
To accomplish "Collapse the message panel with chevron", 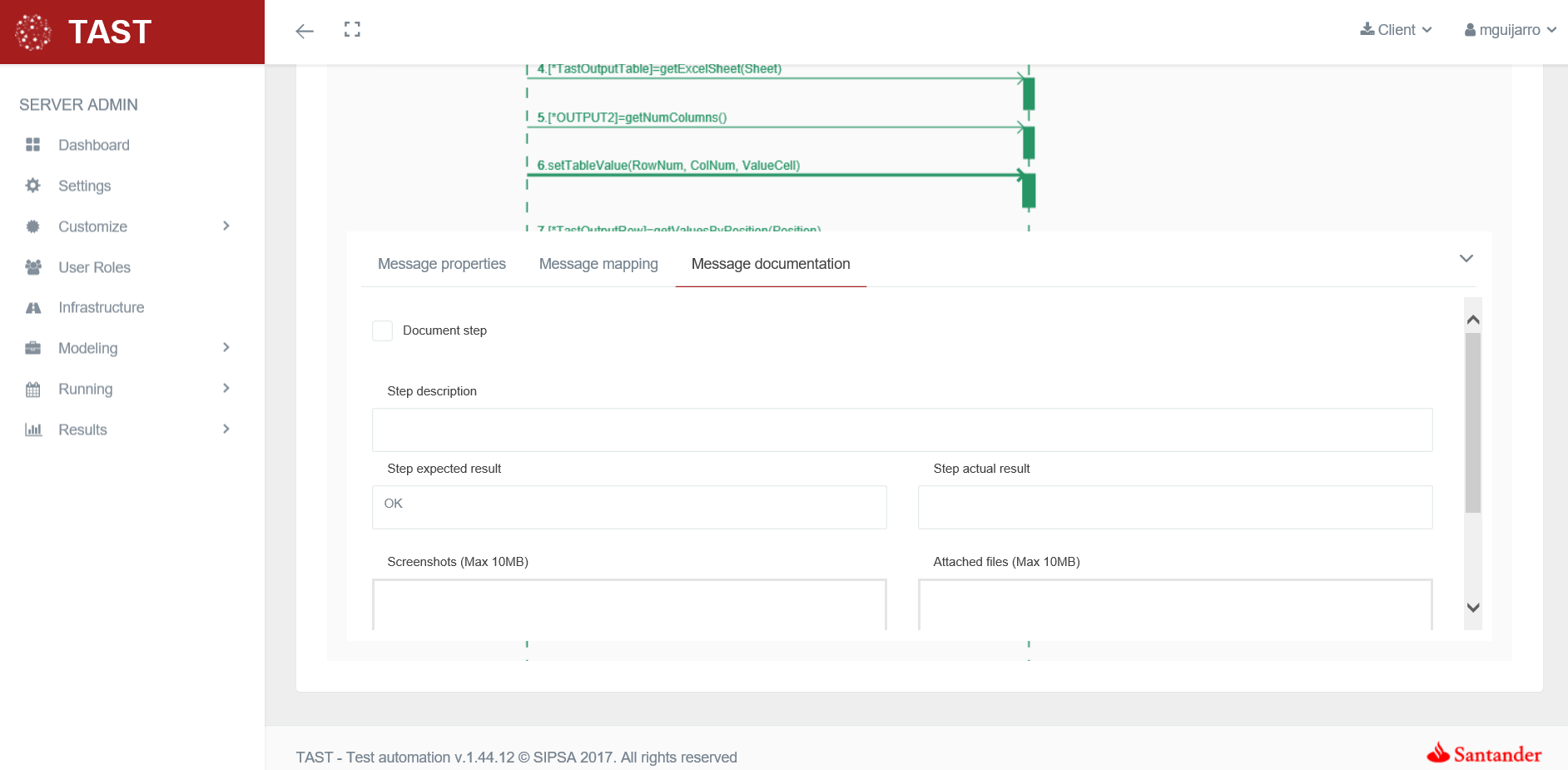I will point(1466,259).
